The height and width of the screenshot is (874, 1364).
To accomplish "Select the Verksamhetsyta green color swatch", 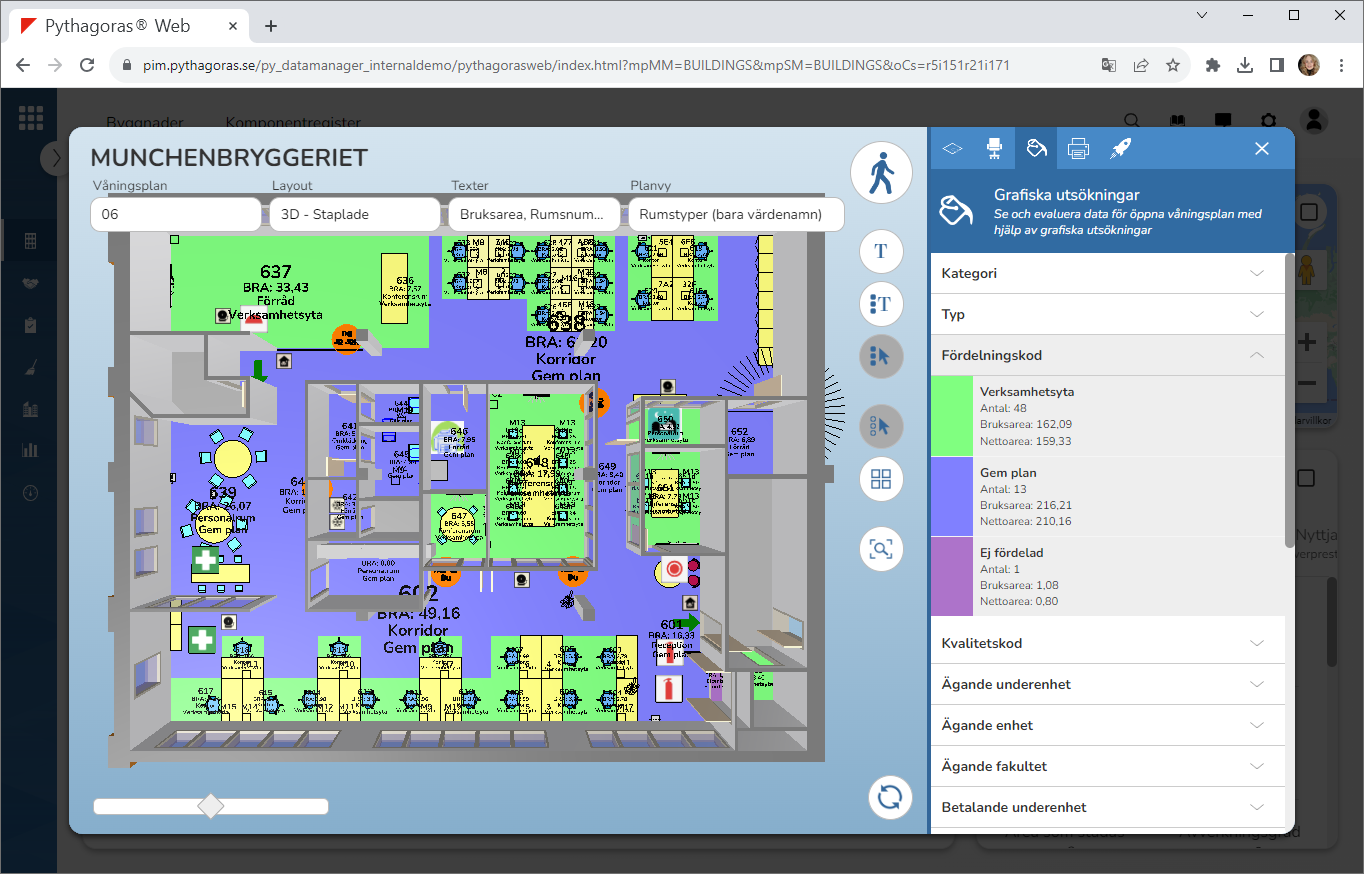I will [952, 416].
